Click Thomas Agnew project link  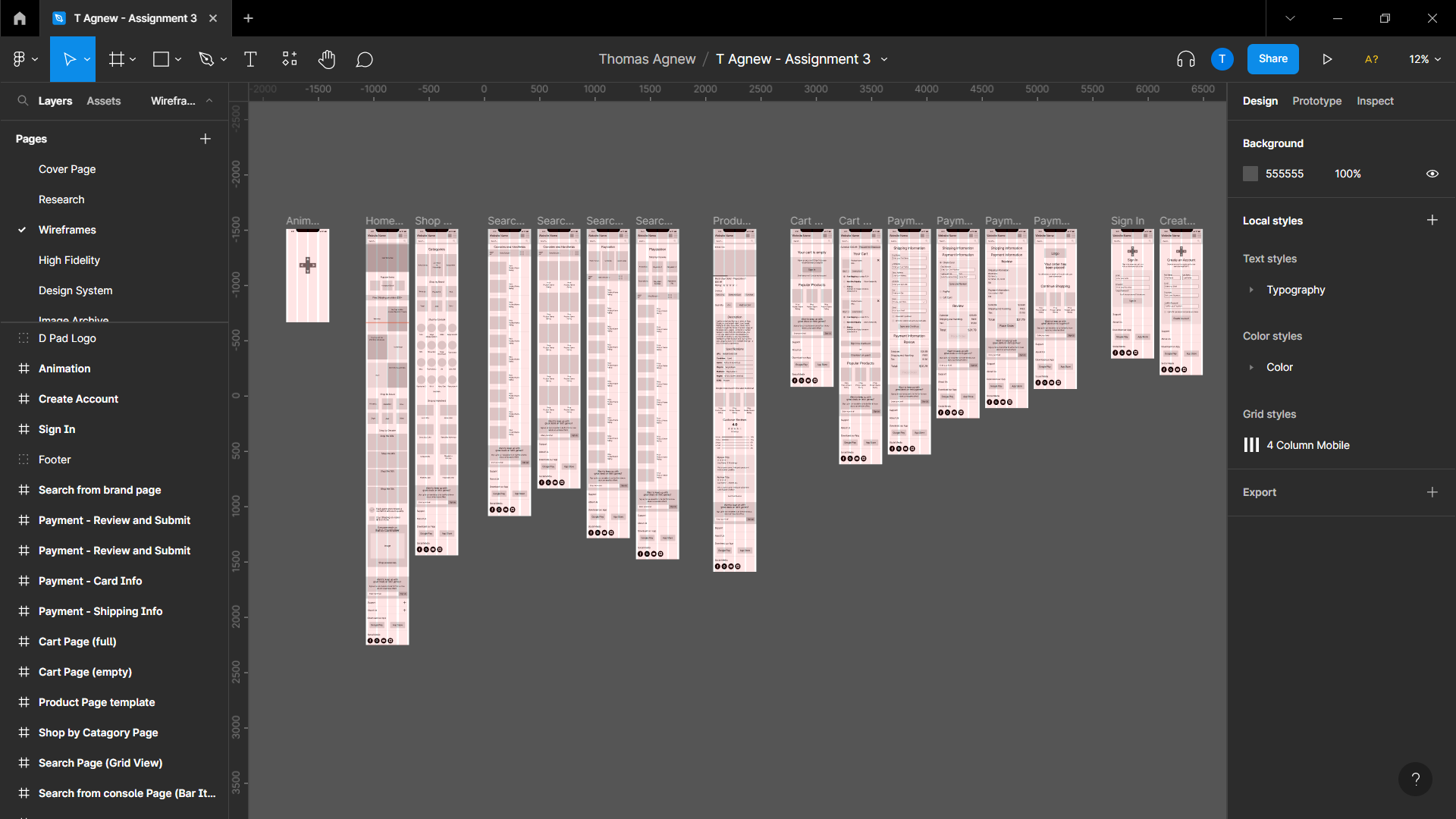pos(647,59)
